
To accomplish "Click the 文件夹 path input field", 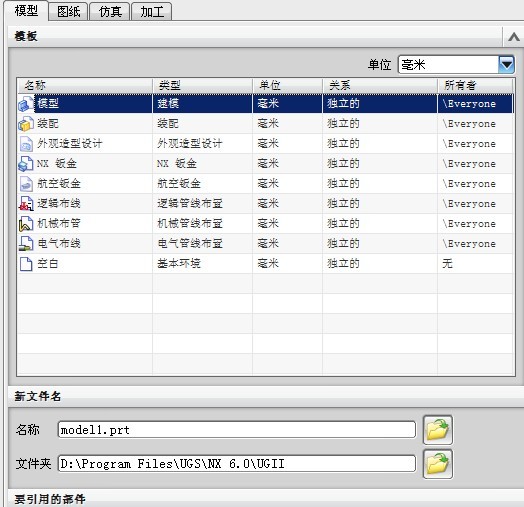I will (237, 464).
